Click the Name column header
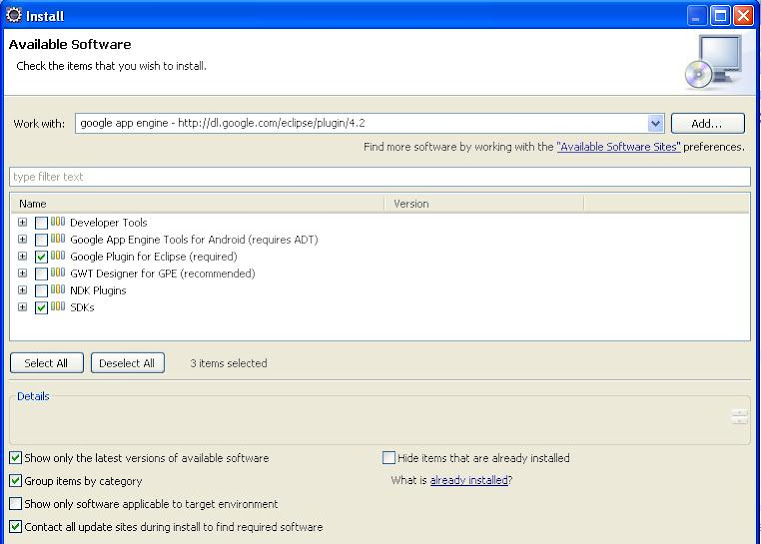Viewport: 761px width, 544px height. (198, 204)
